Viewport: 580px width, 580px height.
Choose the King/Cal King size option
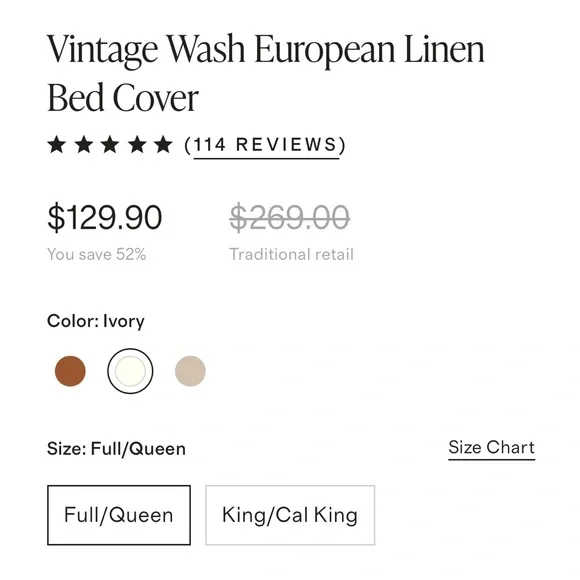click(290, 515)
